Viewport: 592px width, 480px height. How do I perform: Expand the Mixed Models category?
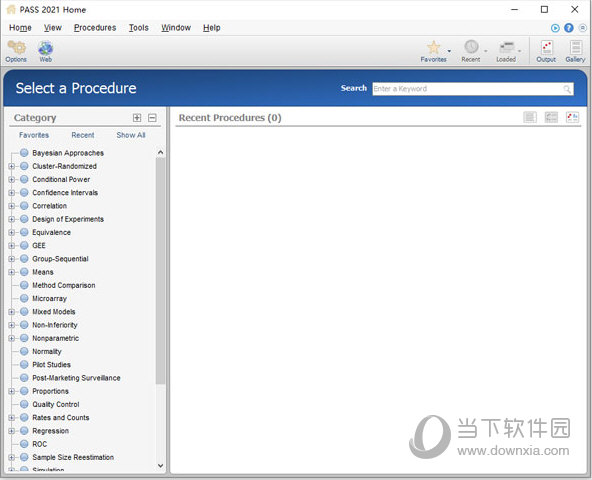12,312
